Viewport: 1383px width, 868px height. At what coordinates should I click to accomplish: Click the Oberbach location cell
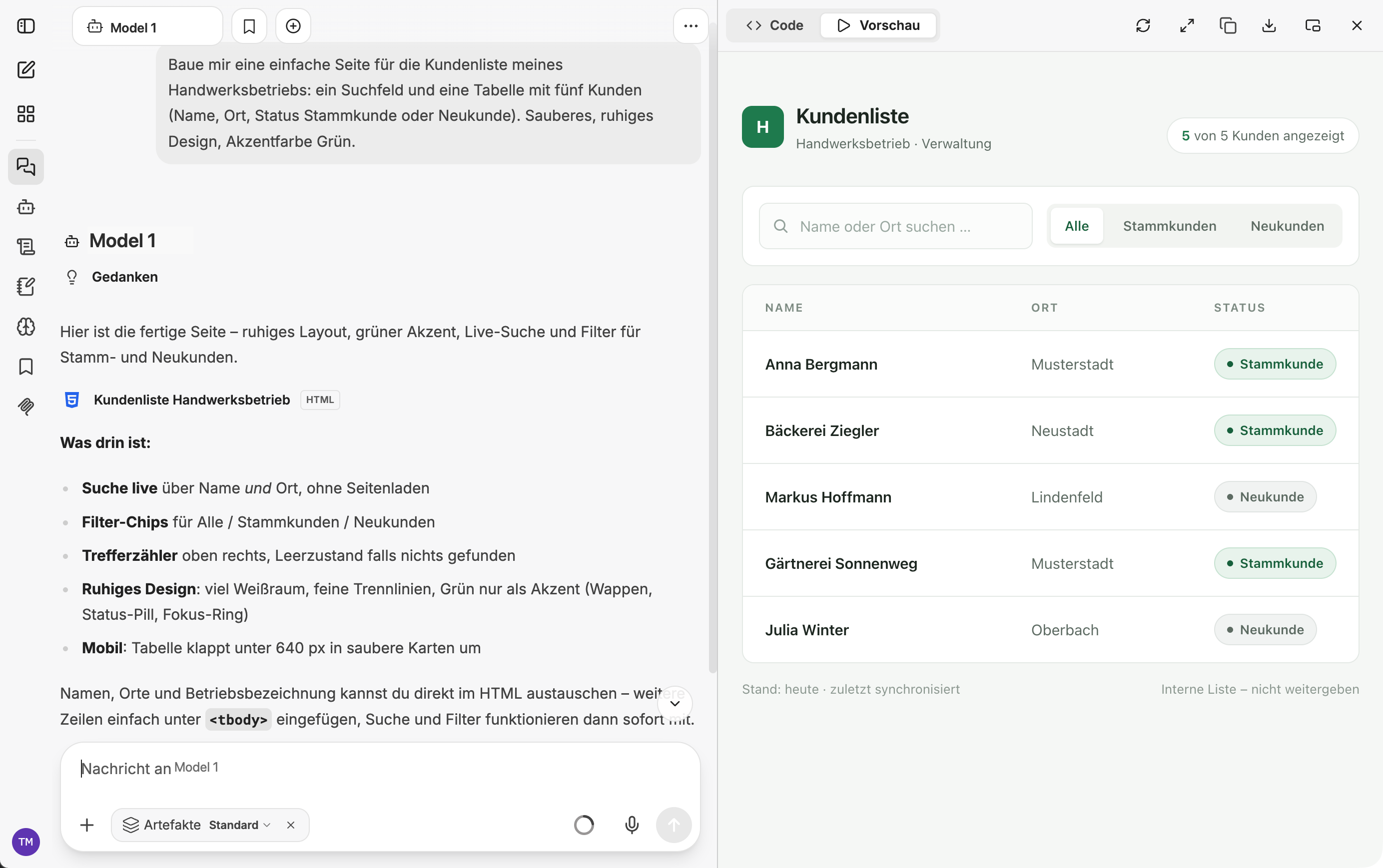pyautogui.click(x=1064, y=630)
